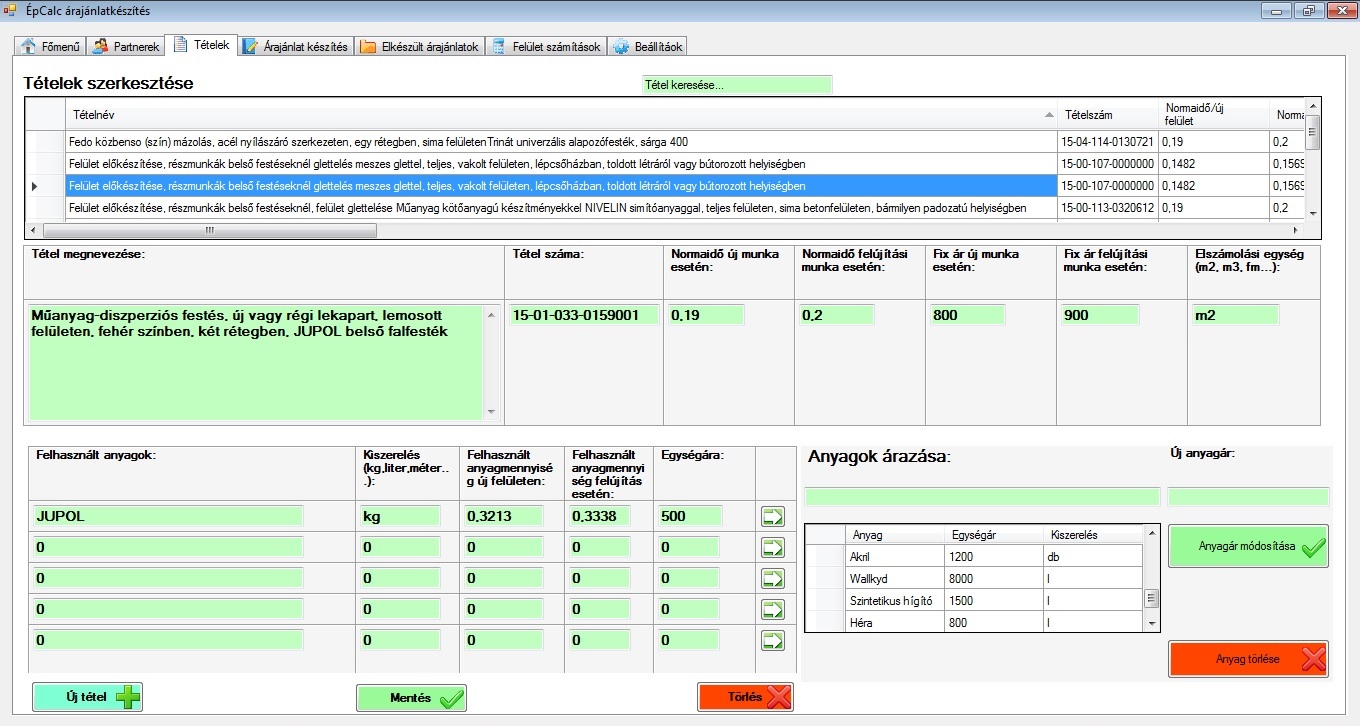Click the Új tétel button
This screenshot has height=726, width=1360.
[x=87, y=697]
